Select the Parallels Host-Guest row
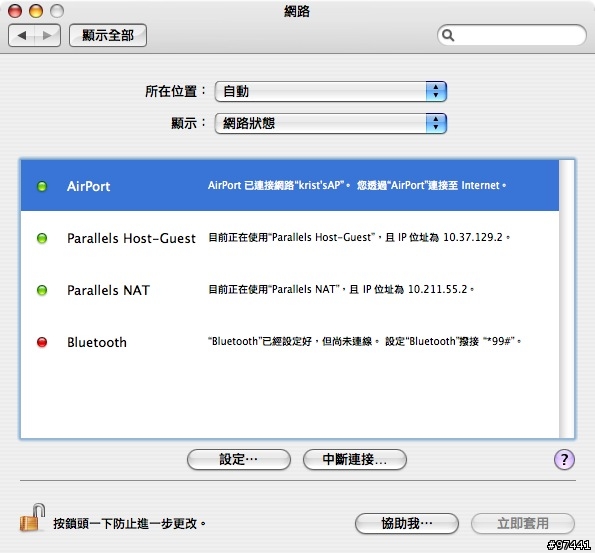Image resolution: width=595 pixels, height=553 pixels. (x=290, y=238)
